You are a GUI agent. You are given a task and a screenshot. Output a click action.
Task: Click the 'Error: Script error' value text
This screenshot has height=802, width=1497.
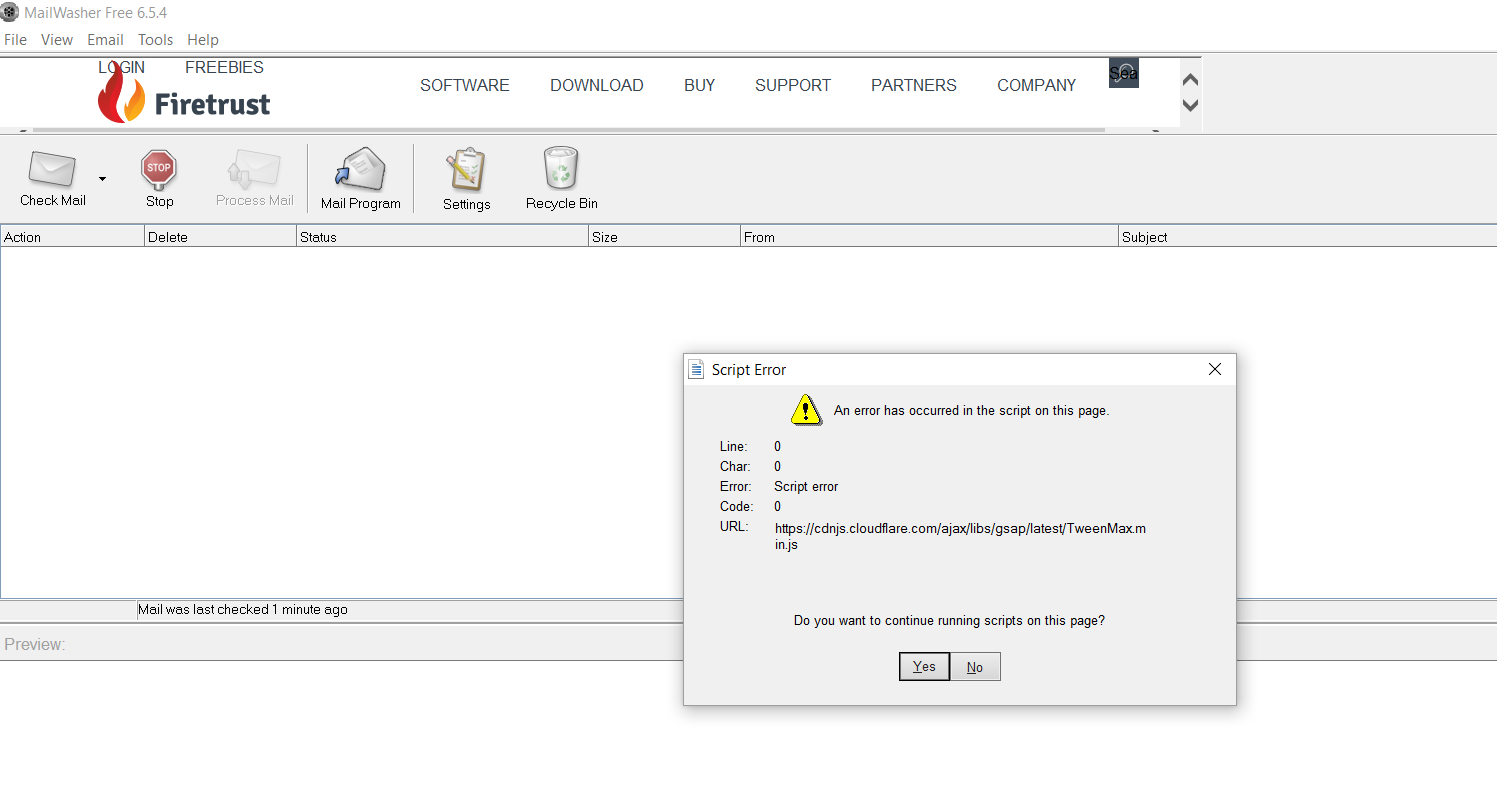[x=806, y=486]
